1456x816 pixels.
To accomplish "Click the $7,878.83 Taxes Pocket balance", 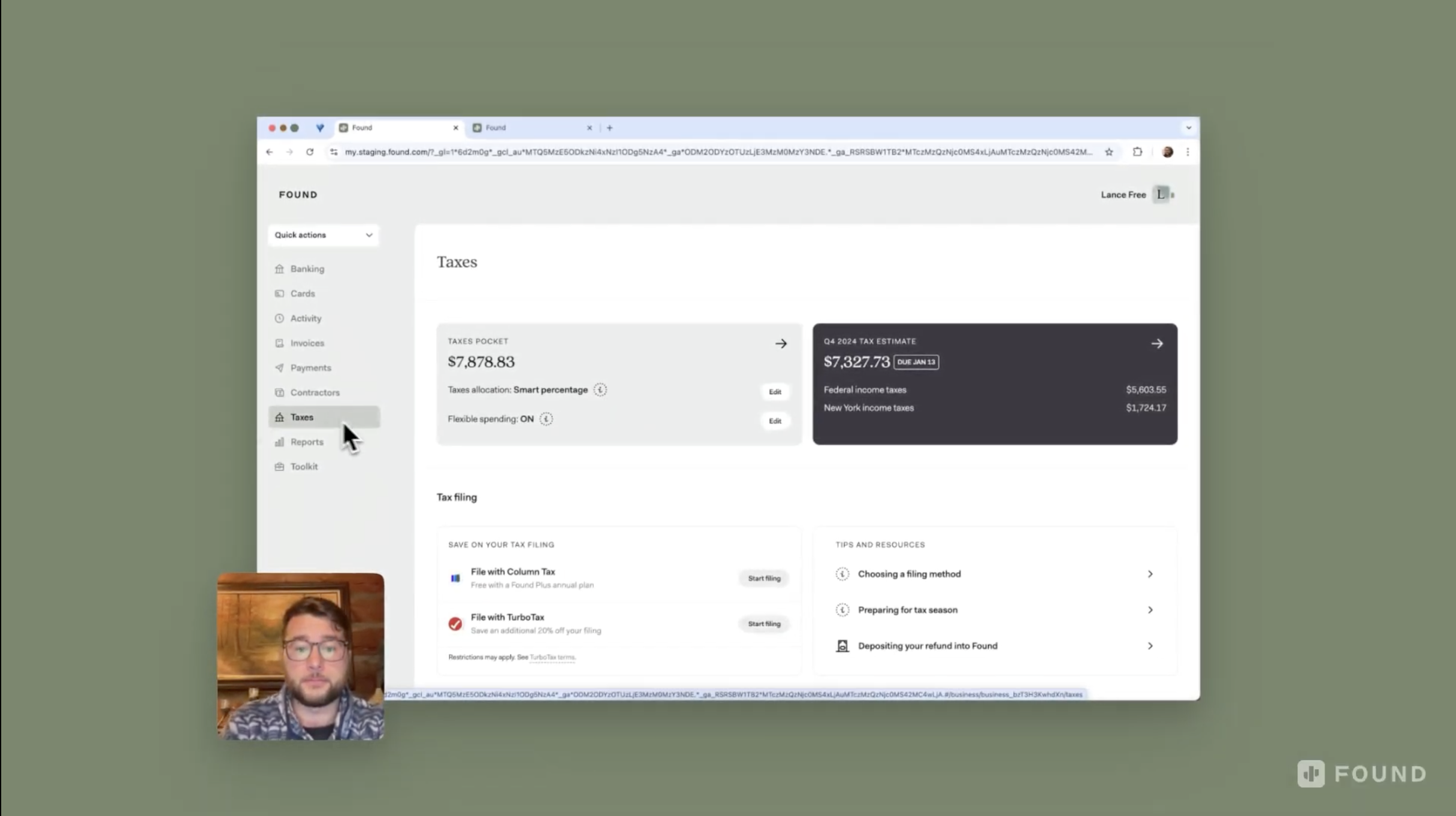I will coord(481,362).
